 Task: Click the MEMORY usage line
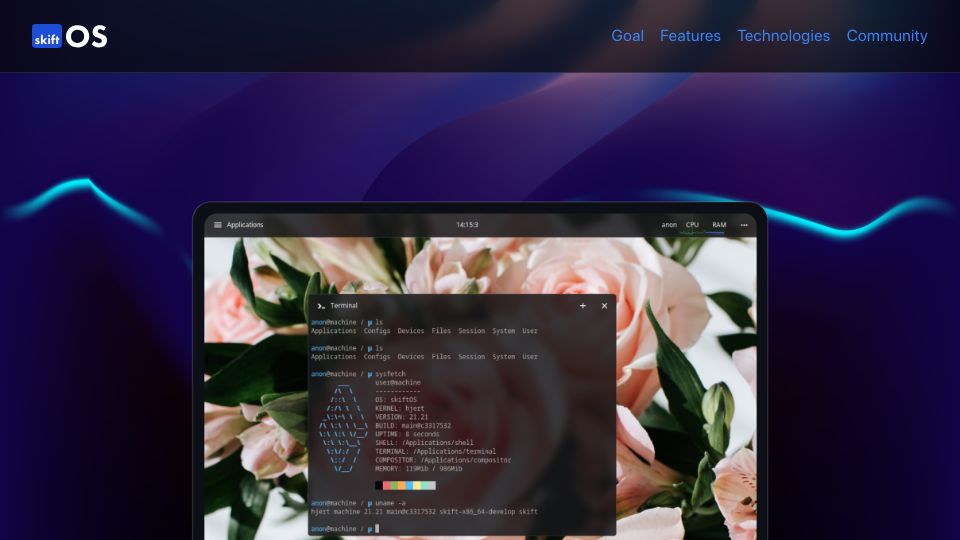pyautogui.click(x=418, y=468)
